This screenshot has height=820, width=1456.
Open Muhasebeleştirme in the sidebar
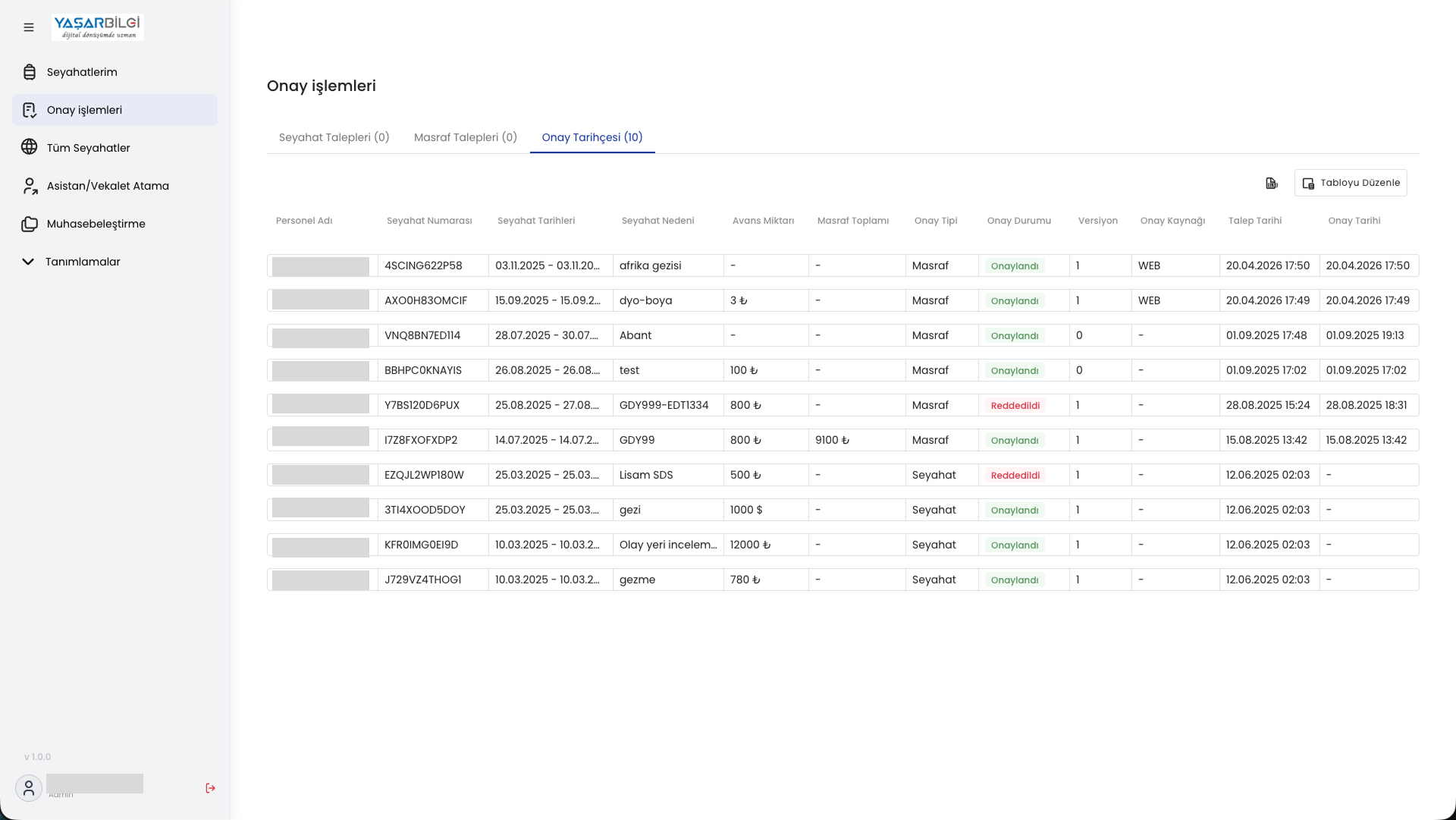(115, 224)
